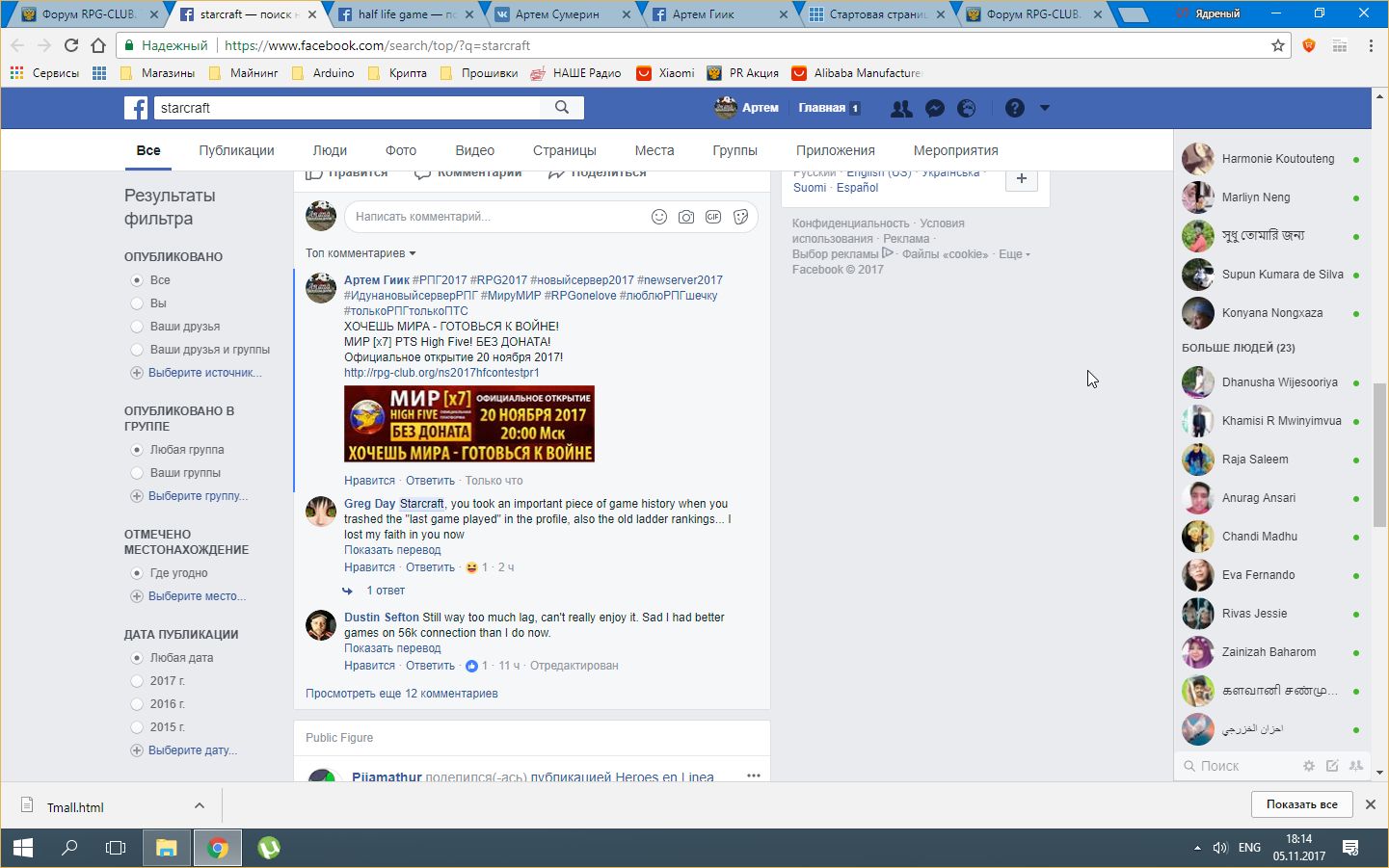The width and height of the screenshot is (1389, 868).
Task: Open Топ комментариев sort dropdown
Action: point(361,253)
